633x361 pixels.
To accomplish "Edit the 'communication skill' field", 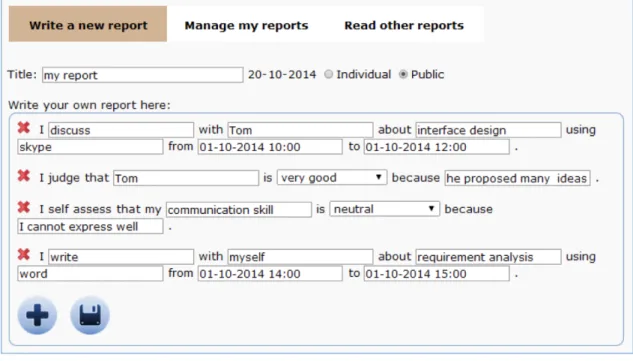I will [x=239, y=210].
